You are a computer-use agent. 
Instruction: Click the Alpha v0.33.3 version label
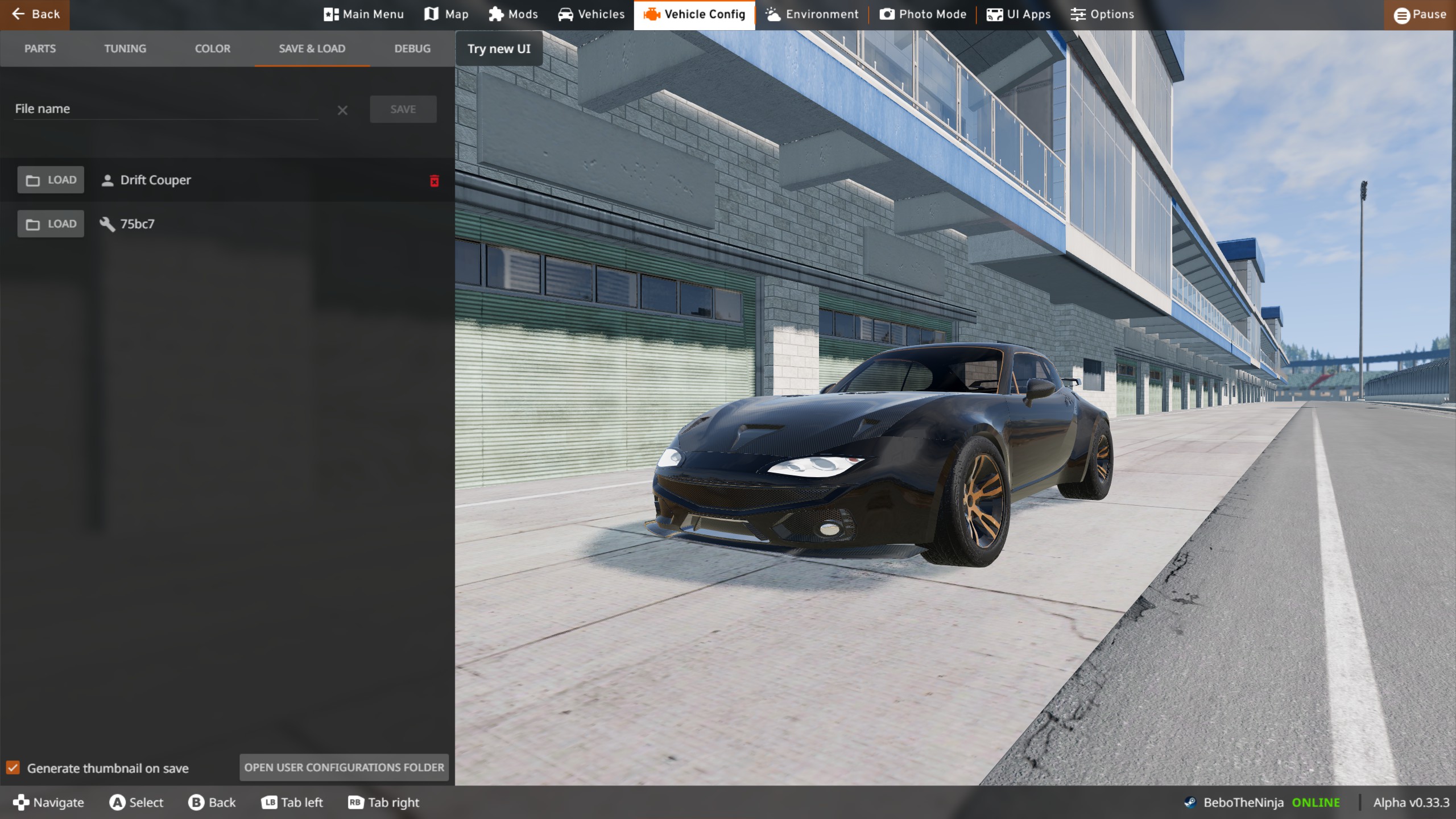1411,803
